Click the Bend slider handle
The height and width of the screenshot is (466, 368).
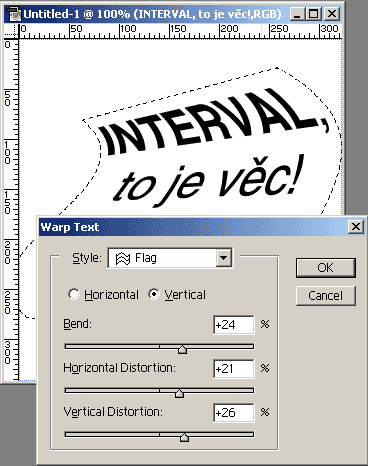182,349
